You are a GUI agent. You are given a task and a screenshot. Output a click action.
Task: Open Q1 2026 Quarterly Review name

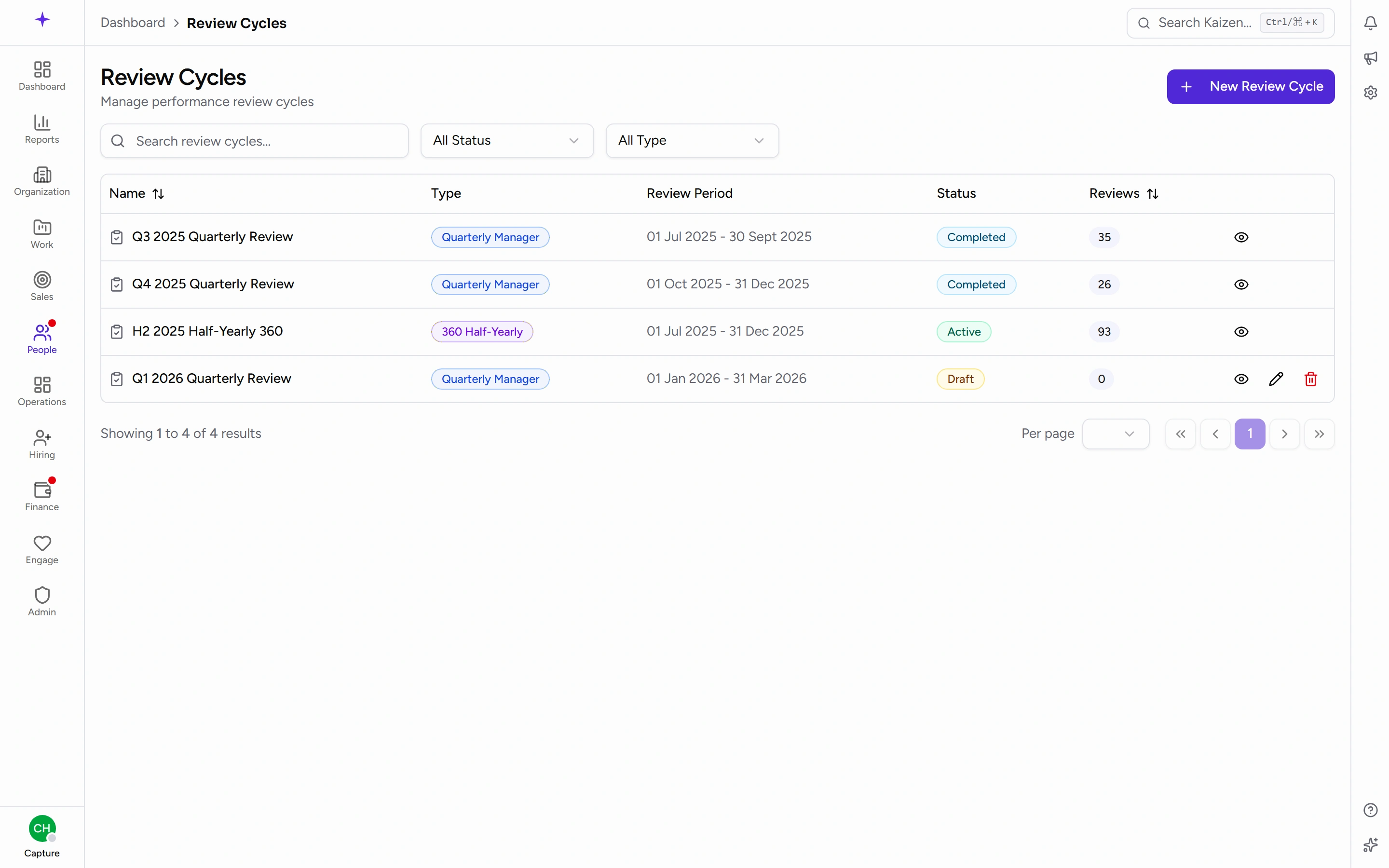tap(211, 379)
